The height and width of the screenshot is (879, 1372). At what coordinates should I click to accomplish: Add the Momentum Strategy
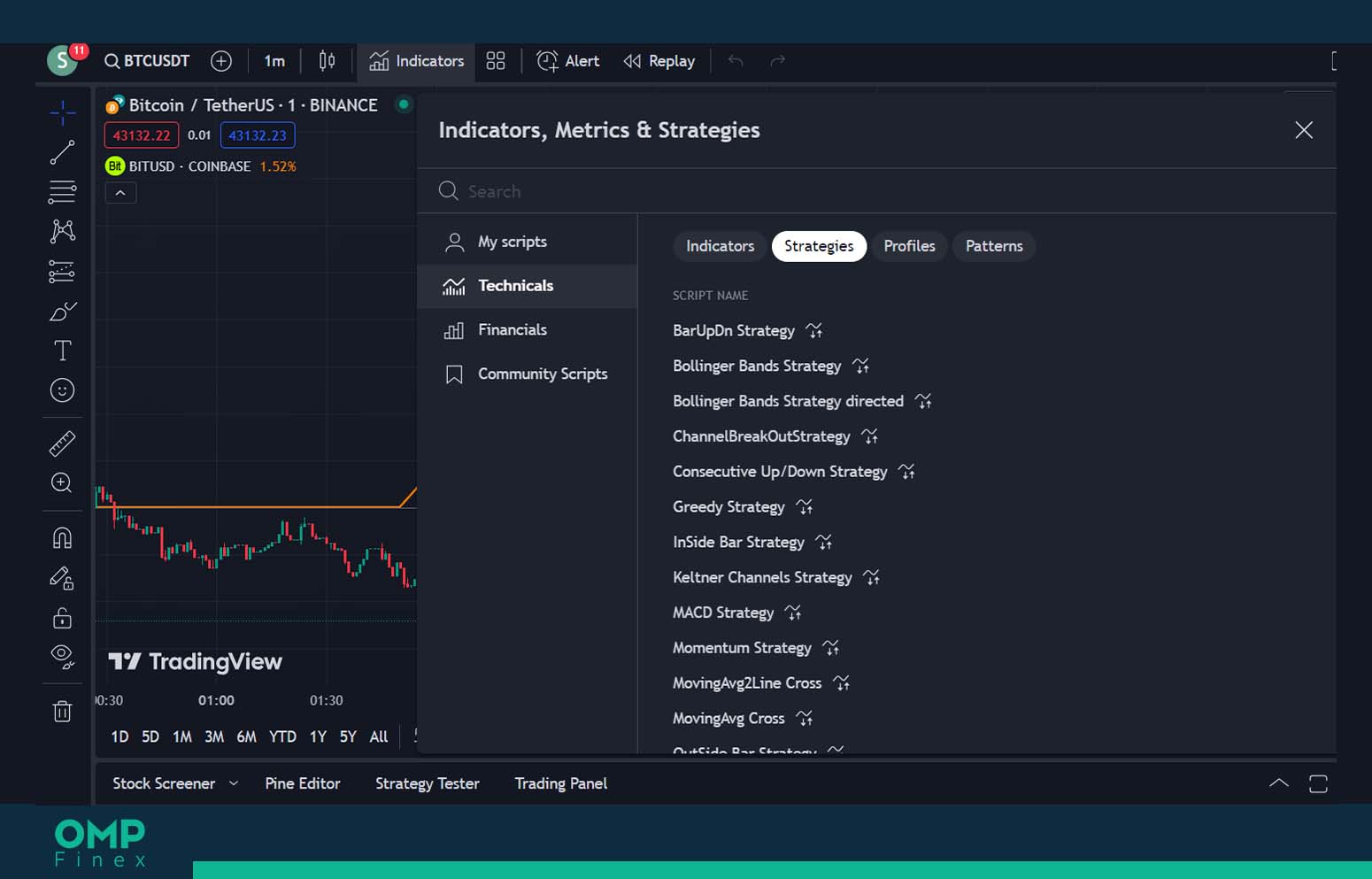click(742, 648)
